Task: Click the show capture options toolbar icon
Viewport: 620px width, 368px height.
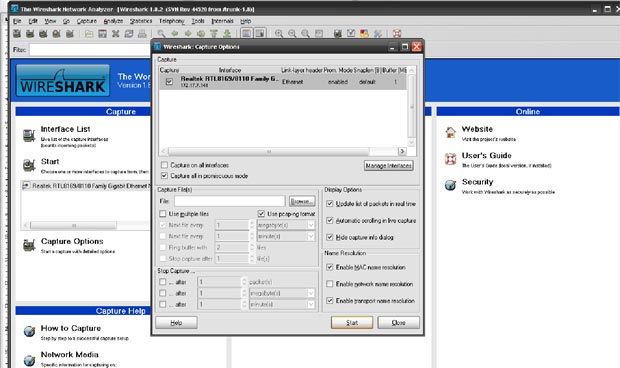Action: tap(30, 34)
